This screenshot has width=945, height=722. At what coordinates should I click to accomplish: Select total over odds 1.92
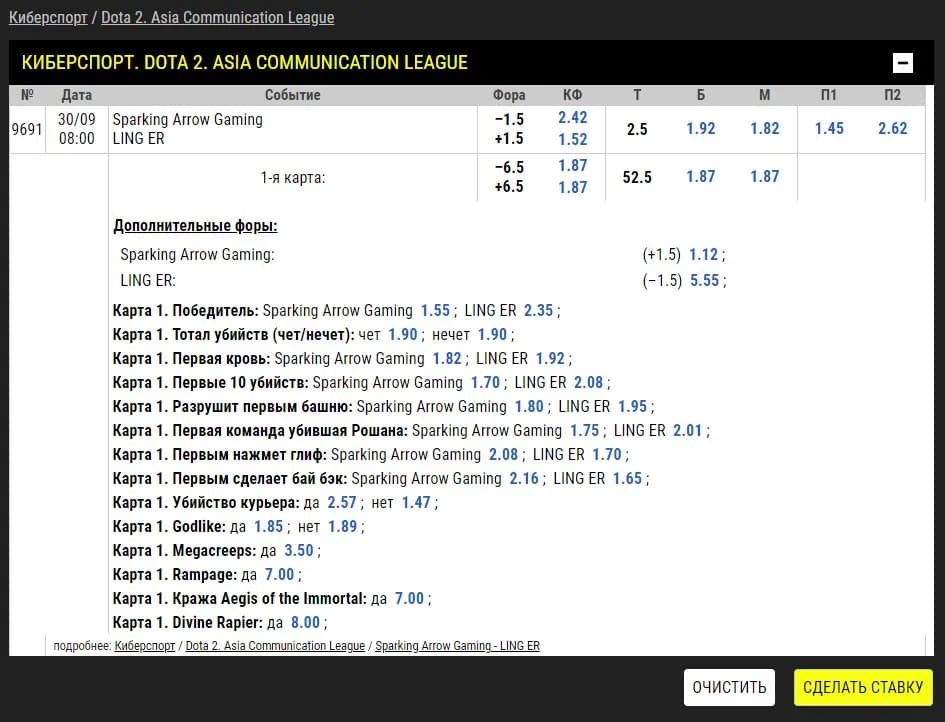tap(701, 128)
